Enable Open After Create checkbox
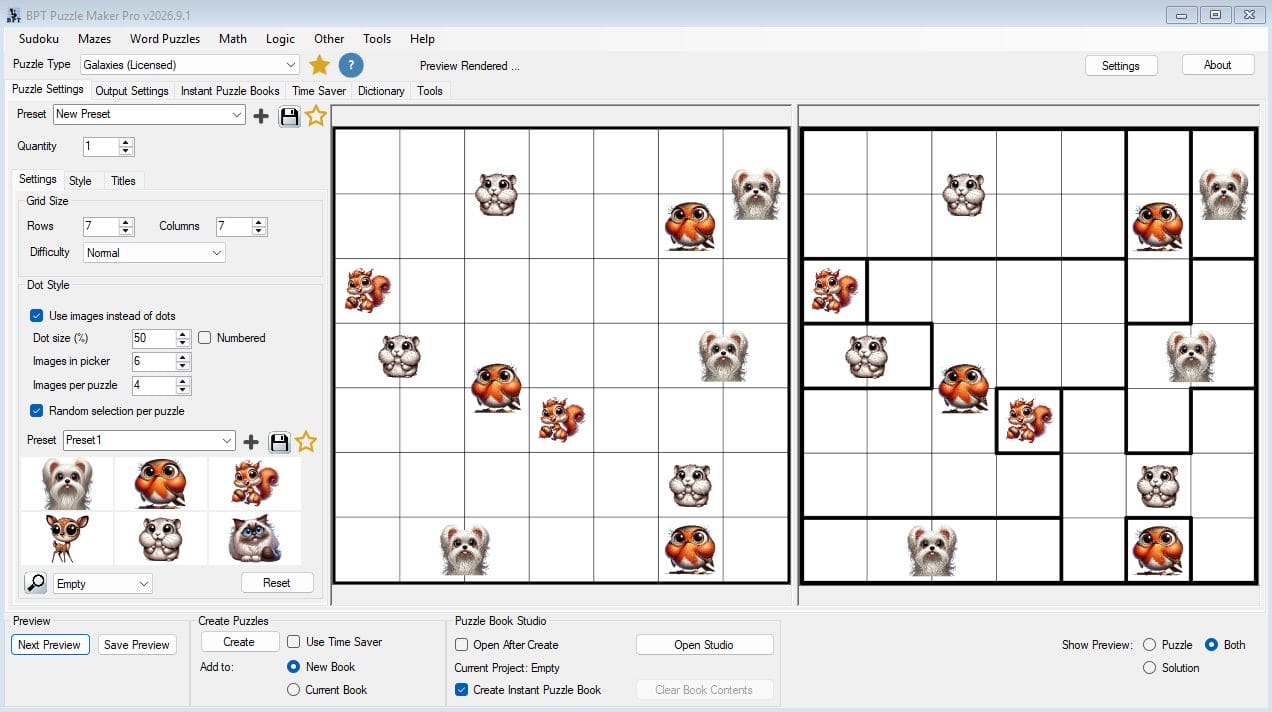Screen dimensions: 1272x712 tap(462, 645)
